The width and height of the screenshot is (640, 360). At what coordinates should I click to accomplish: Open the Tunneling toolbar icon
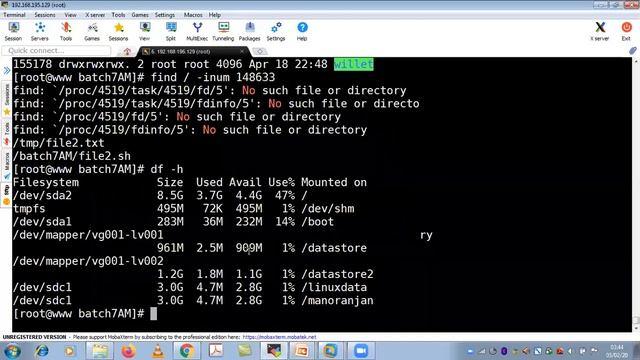pos(223,31)
